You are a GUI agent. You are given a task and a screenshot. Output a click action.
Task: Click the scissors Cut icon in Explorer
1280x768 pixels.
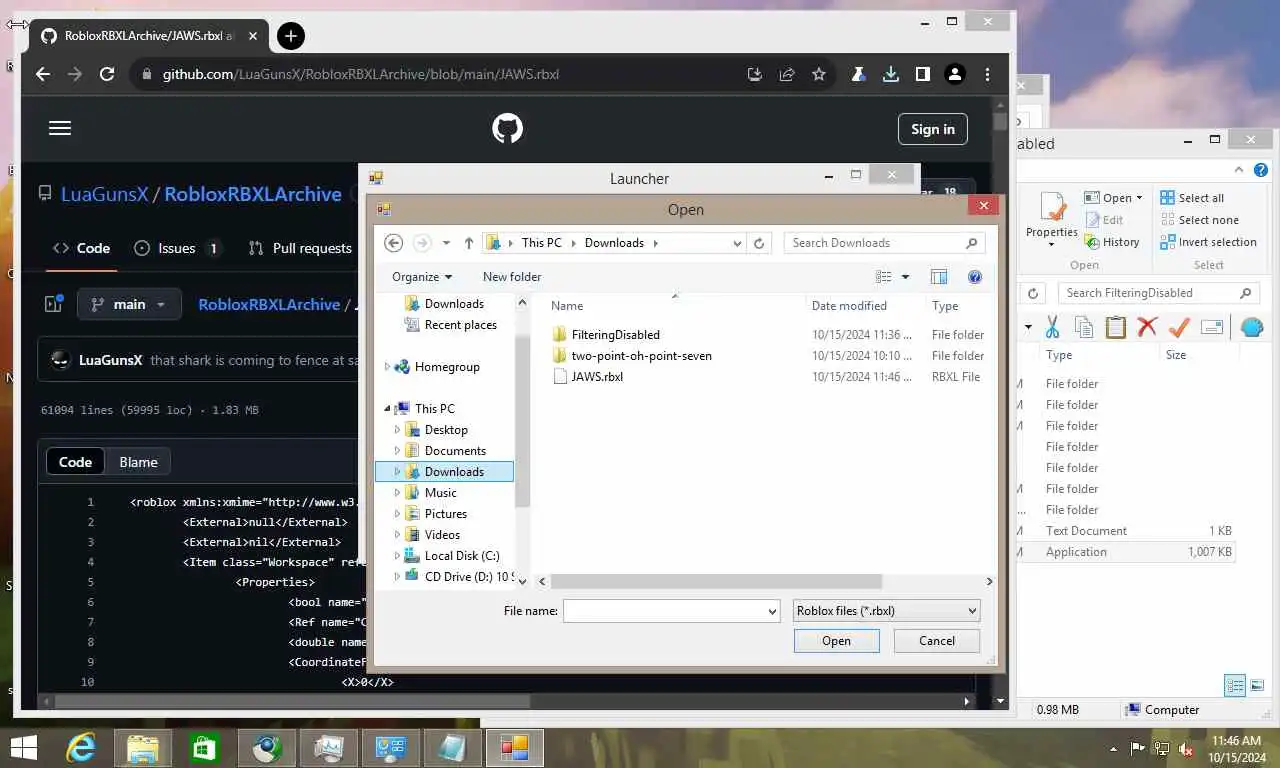point(1052,327)
